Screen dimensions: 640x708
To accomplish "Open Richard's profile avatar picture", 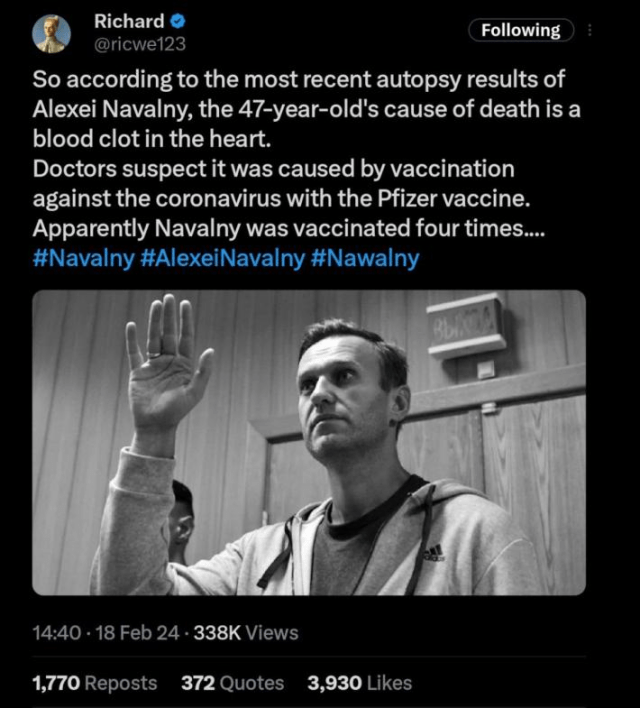I will tap(51, 33).
